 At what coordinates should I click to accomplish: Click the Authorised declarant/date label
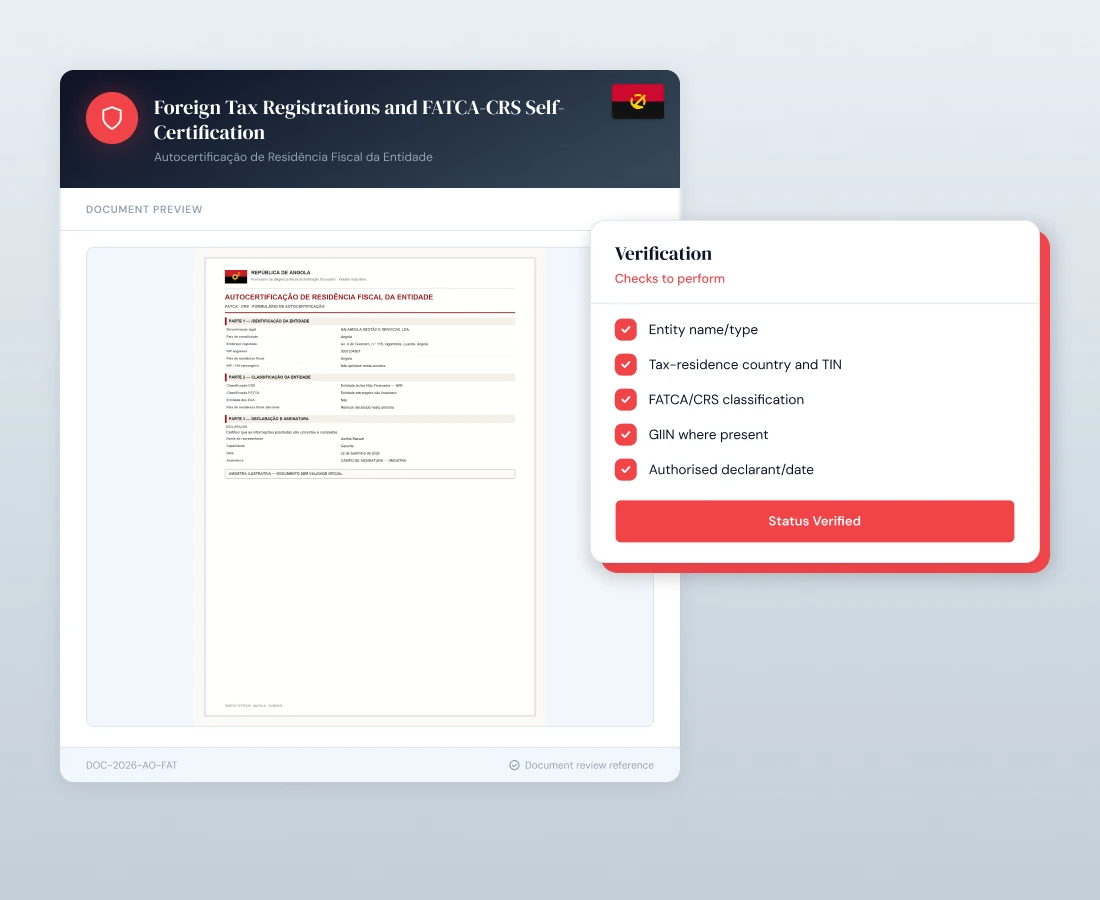(x=731, y=470)
